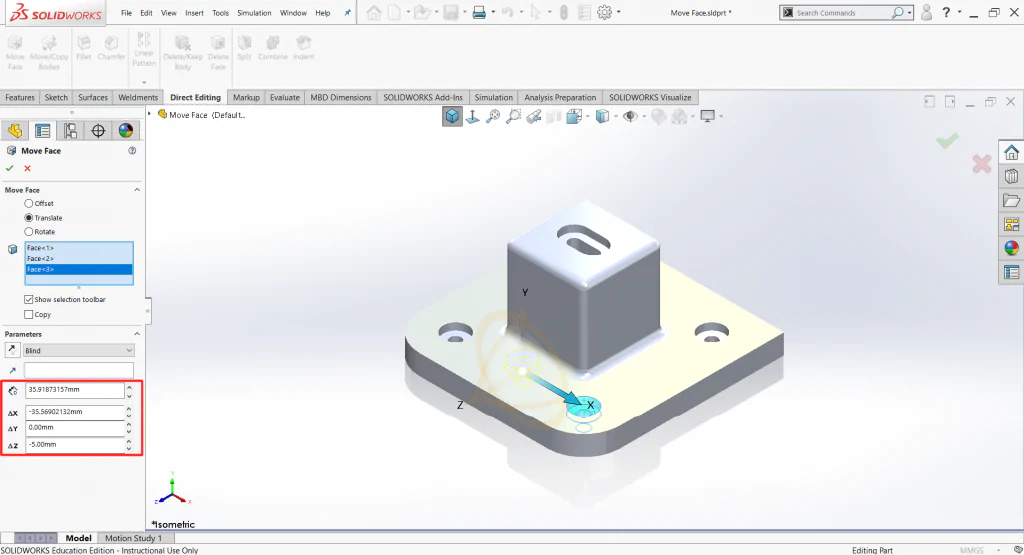Click the View Orientation cube icon in viewport toolbar
1024x555 pixels.
[452, 116]
